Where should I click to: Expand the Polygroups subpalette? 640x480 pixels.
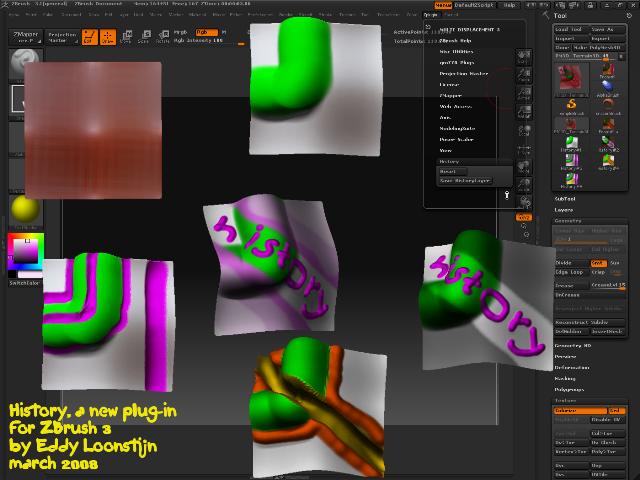point(569,390)
